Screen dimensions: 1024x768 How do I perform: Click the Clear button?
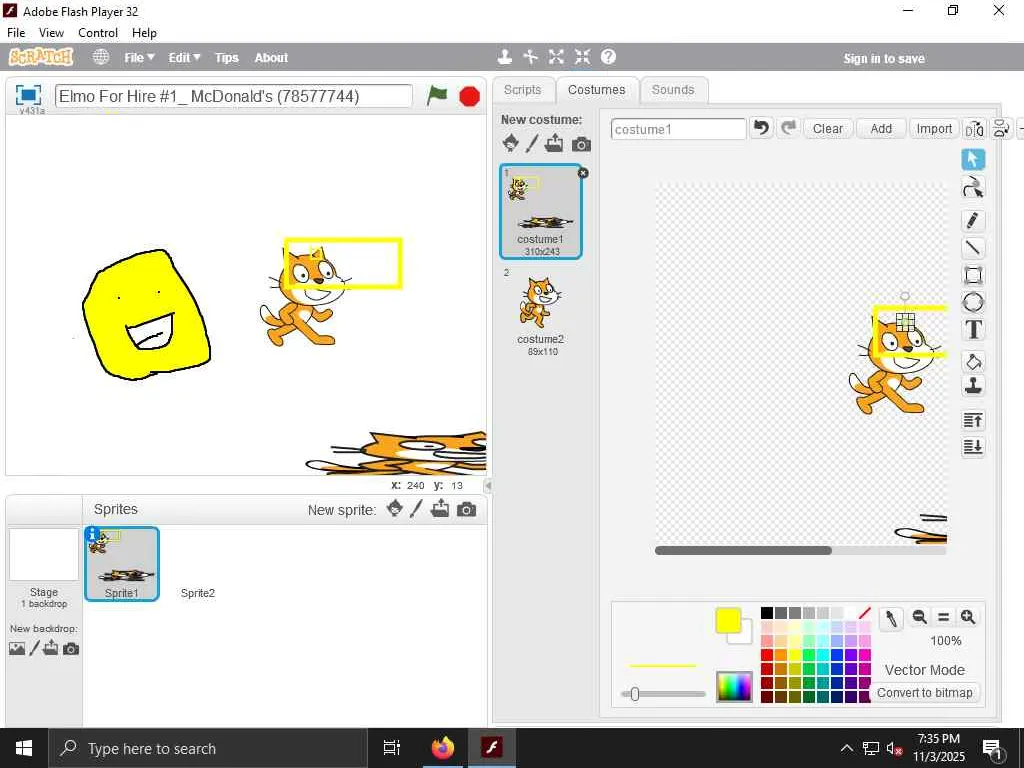coord(827,129)
